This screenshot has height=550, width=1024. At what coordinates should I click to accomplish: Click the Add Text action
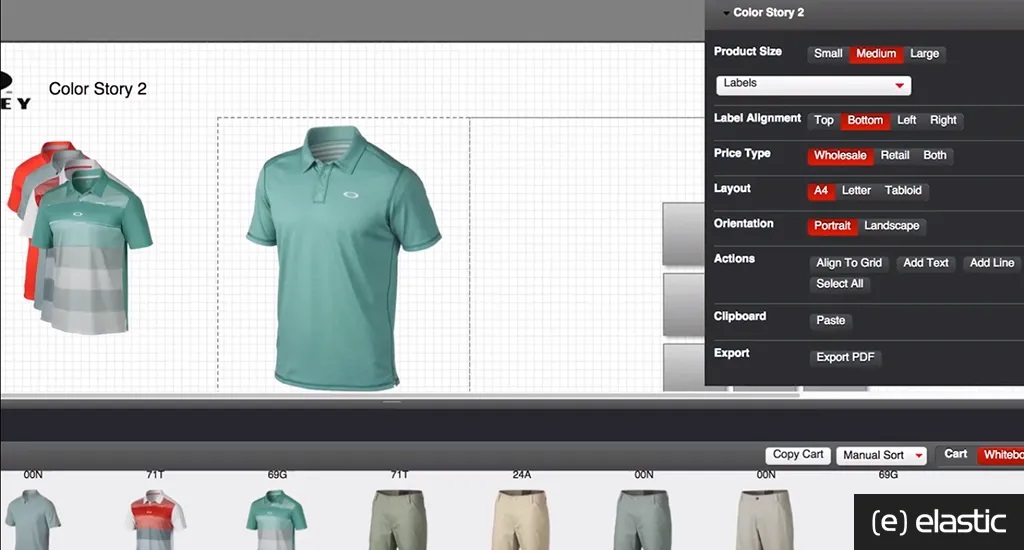pos(925,263)
